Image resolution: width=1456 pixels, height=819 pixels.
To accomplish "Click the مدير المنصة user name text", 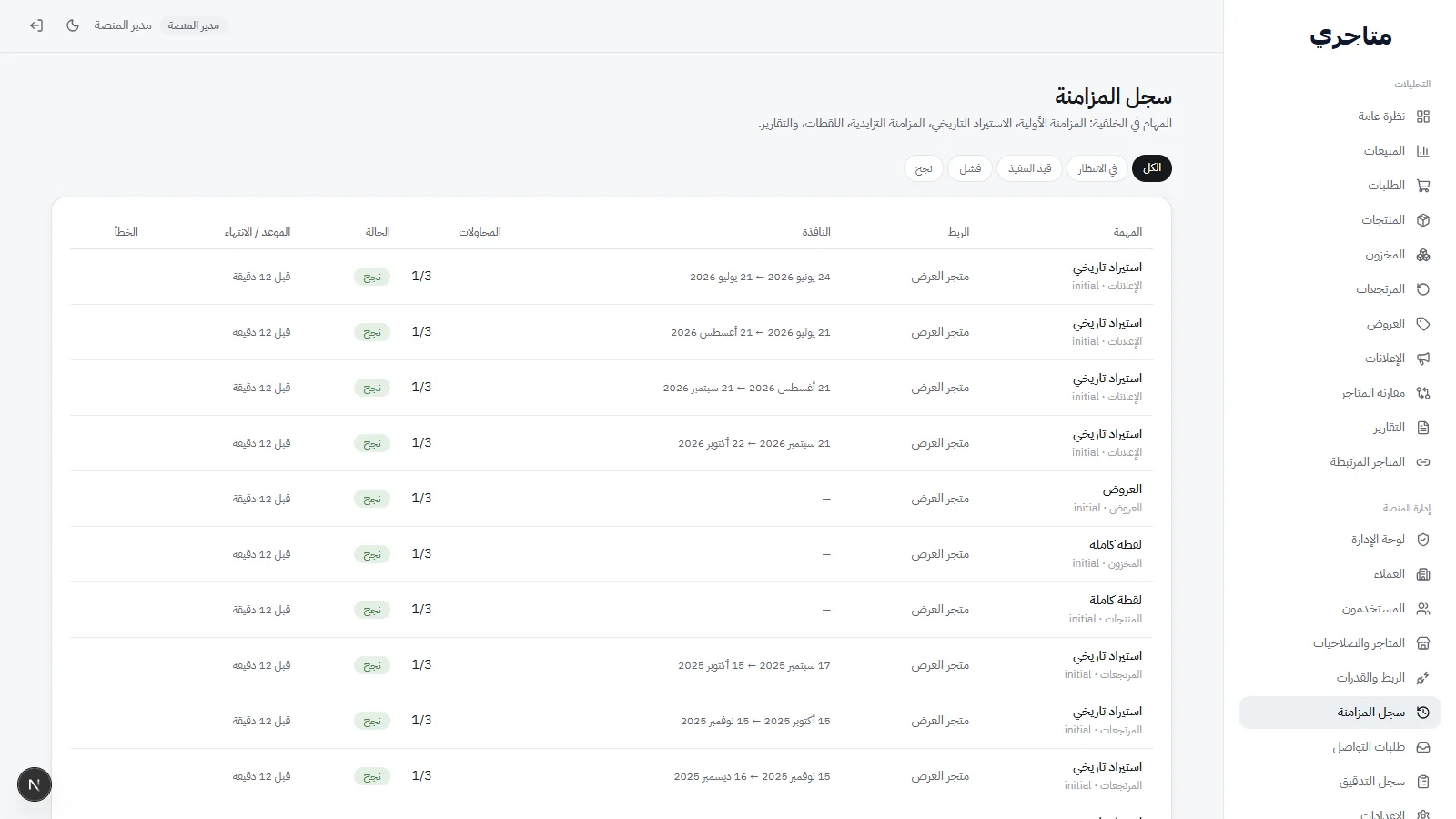I will 123,25.
